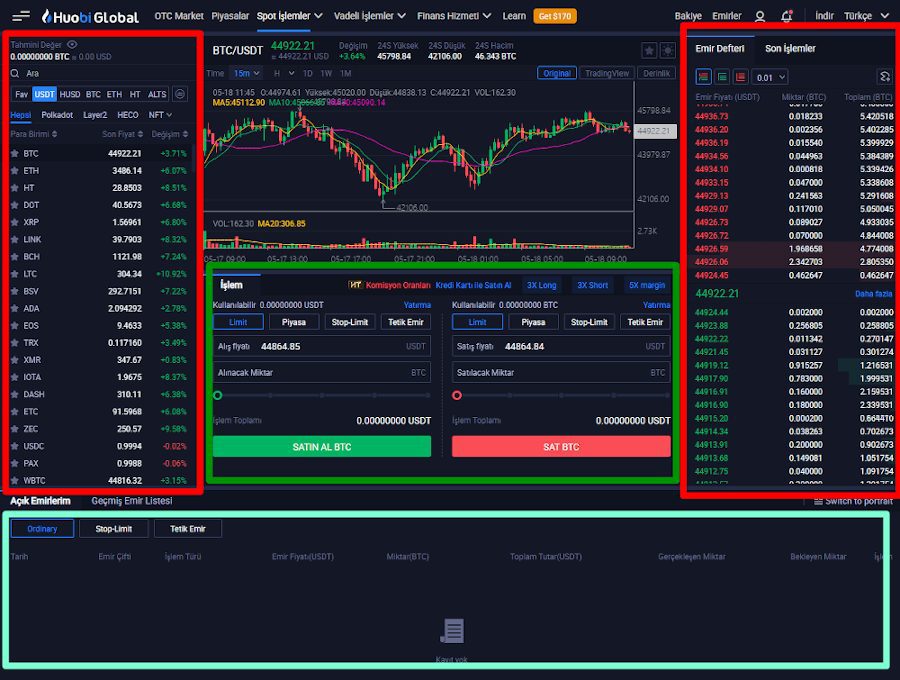Star the HT row as favorite
The height and width of the screenshot is (680, 900).
click(14, 188)
